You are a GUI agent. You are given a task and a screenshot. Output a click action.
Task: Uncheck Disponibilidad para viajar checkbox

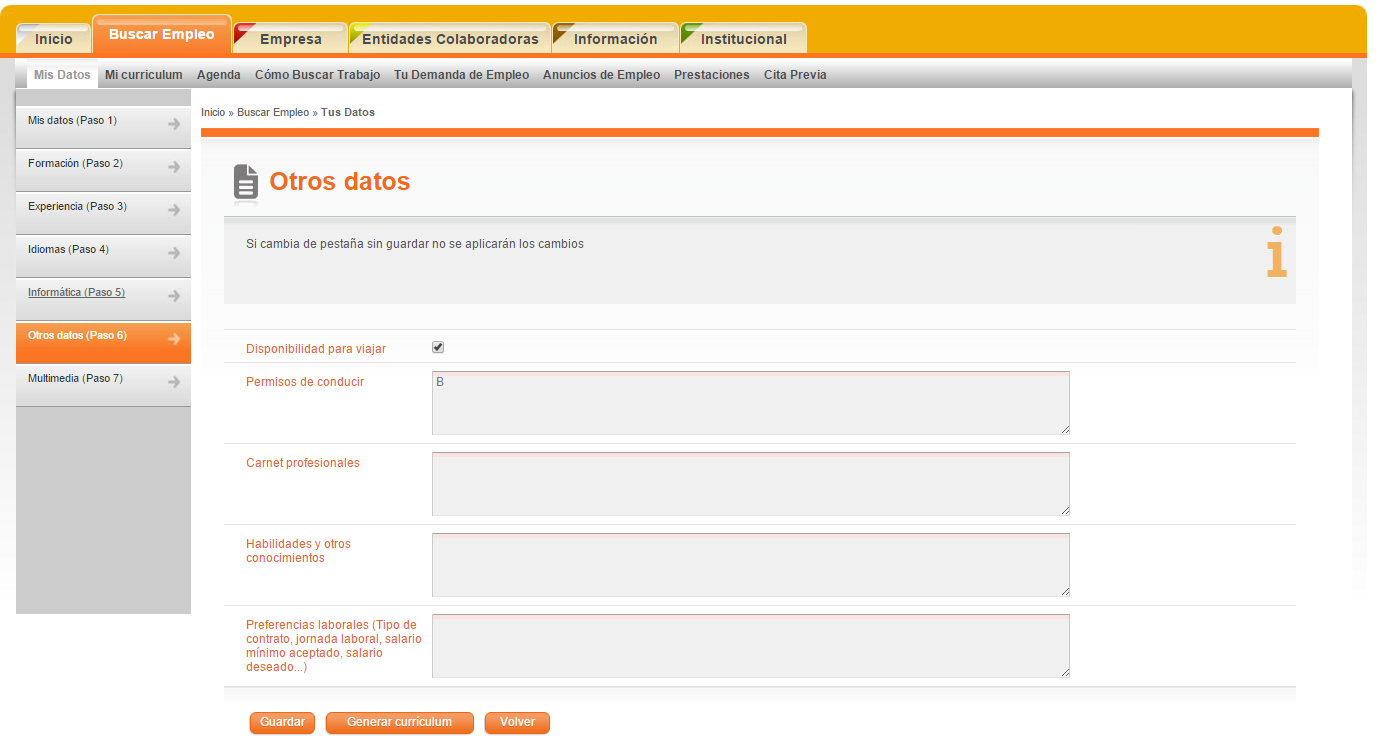pyautogui.click(x=438, y=347)
